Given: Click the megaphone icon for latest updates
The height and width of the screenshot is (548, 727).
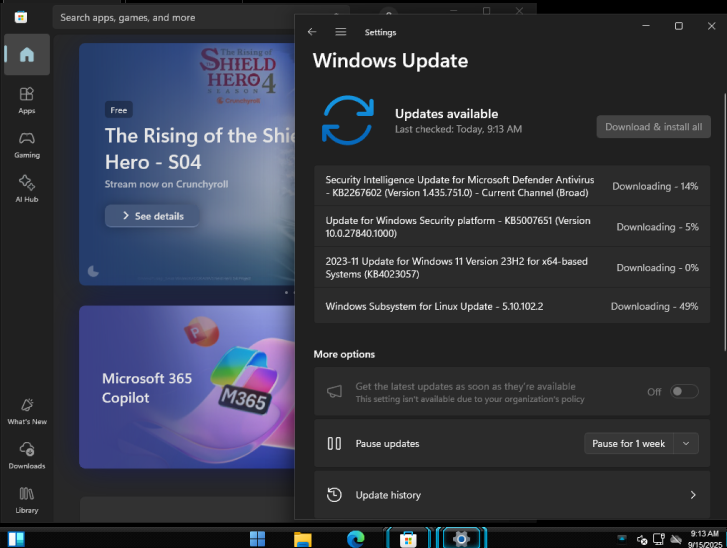Looking at the screenshot, I should (x=334, y=392).
